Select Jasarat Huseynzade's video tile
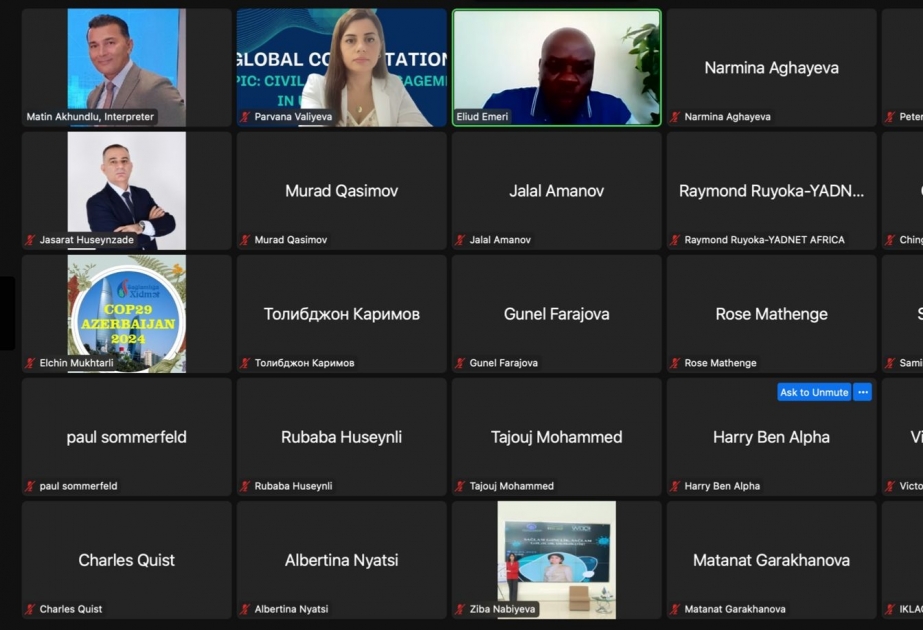The height and width of the screenshot is (630, 923). [127, 191]
